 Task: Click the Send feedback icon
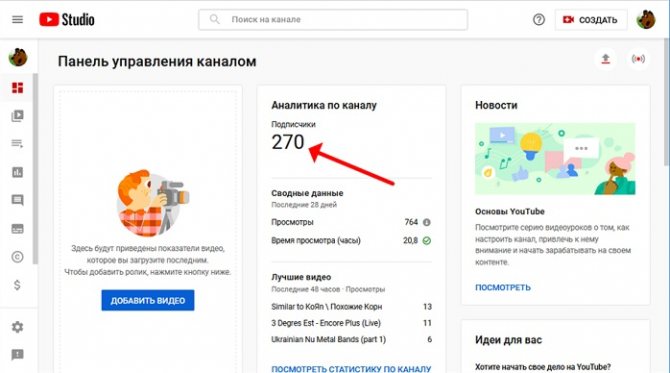coord(18,355)
